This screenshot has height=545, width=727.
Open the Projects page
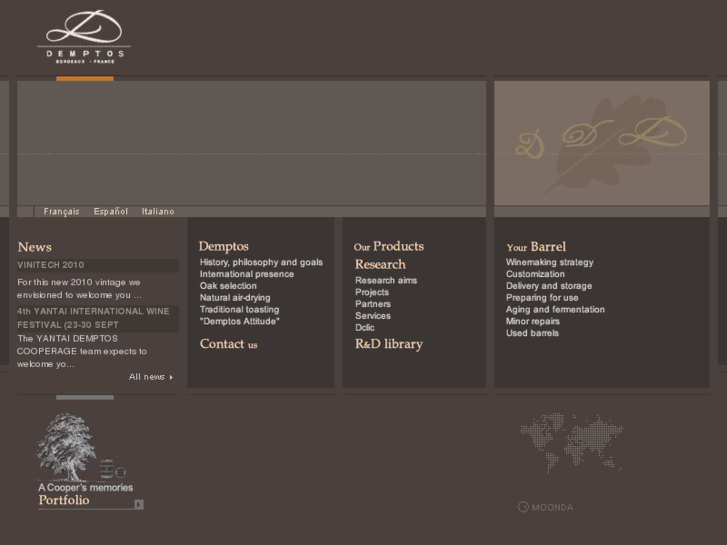(372, 292)
